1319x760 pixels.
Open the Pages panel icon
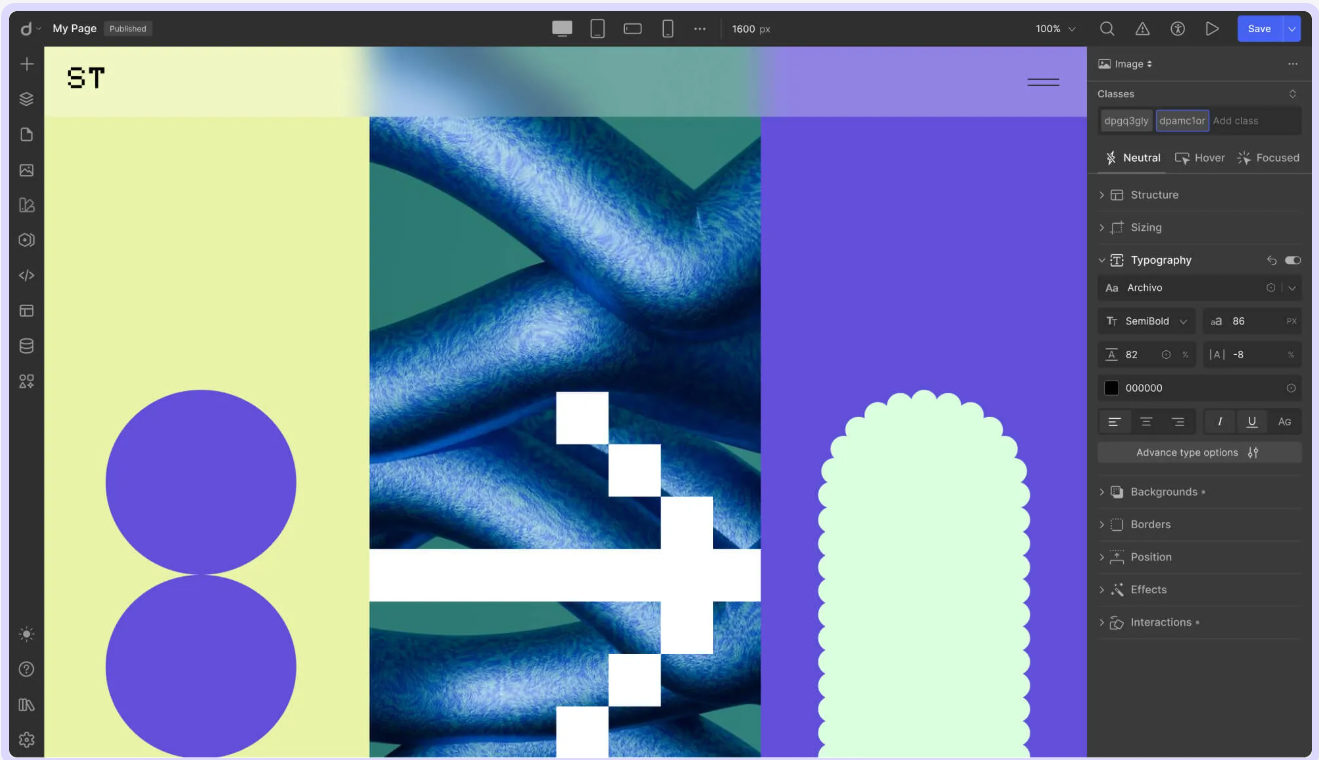(27, 134)
